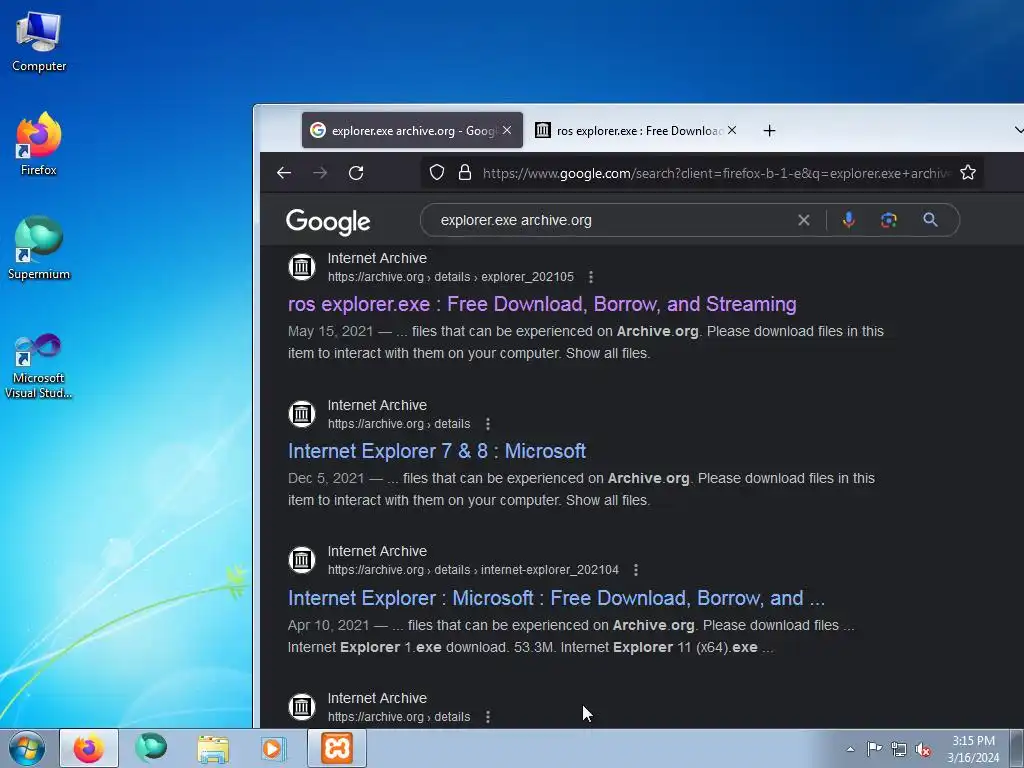Click archive.org favicon of explorer_202105 result
Screen dimensions: 1024x768
302,267
